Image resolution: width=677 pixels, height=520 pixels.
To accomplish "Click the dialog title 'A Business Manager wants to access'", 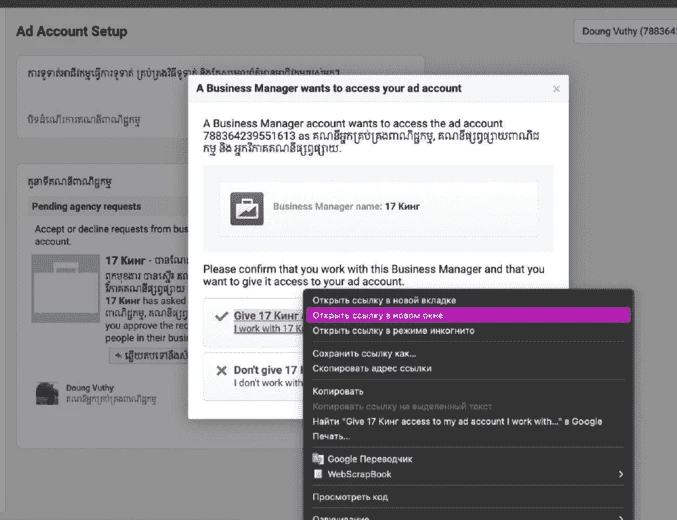I will [329, 88].
